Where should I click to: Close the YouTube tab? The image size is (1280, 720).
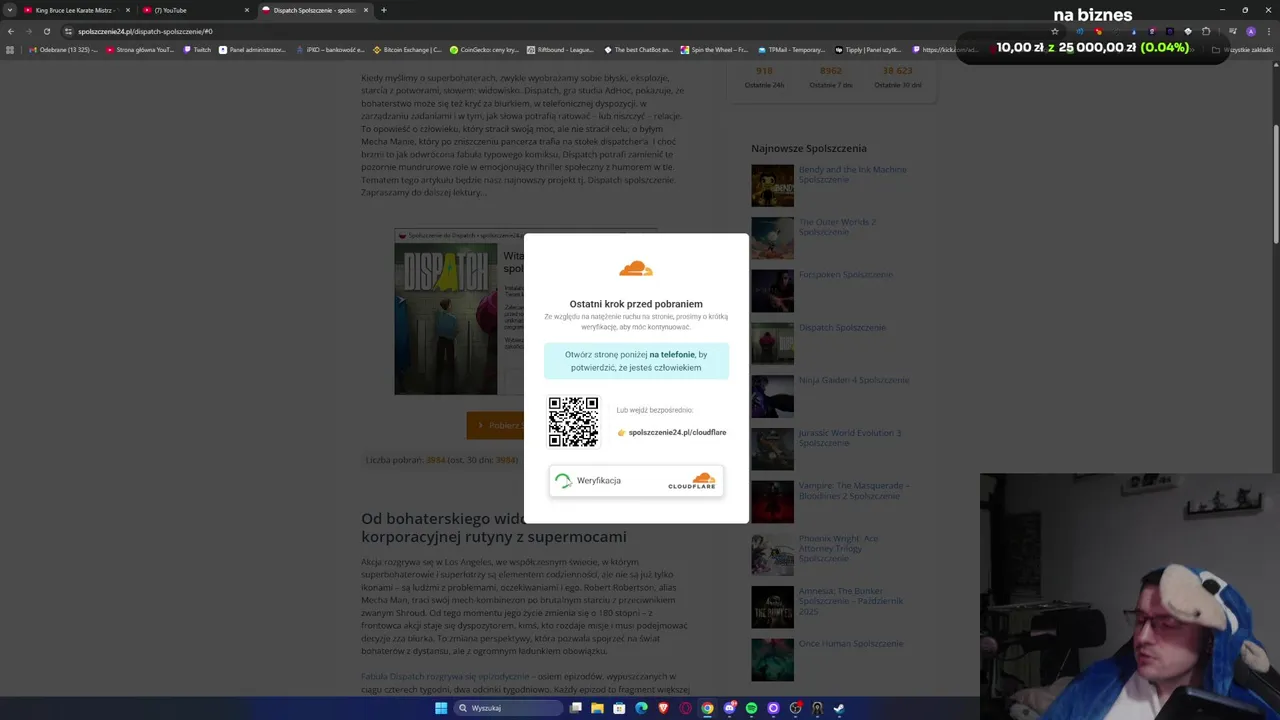click(x=247, y=10)
